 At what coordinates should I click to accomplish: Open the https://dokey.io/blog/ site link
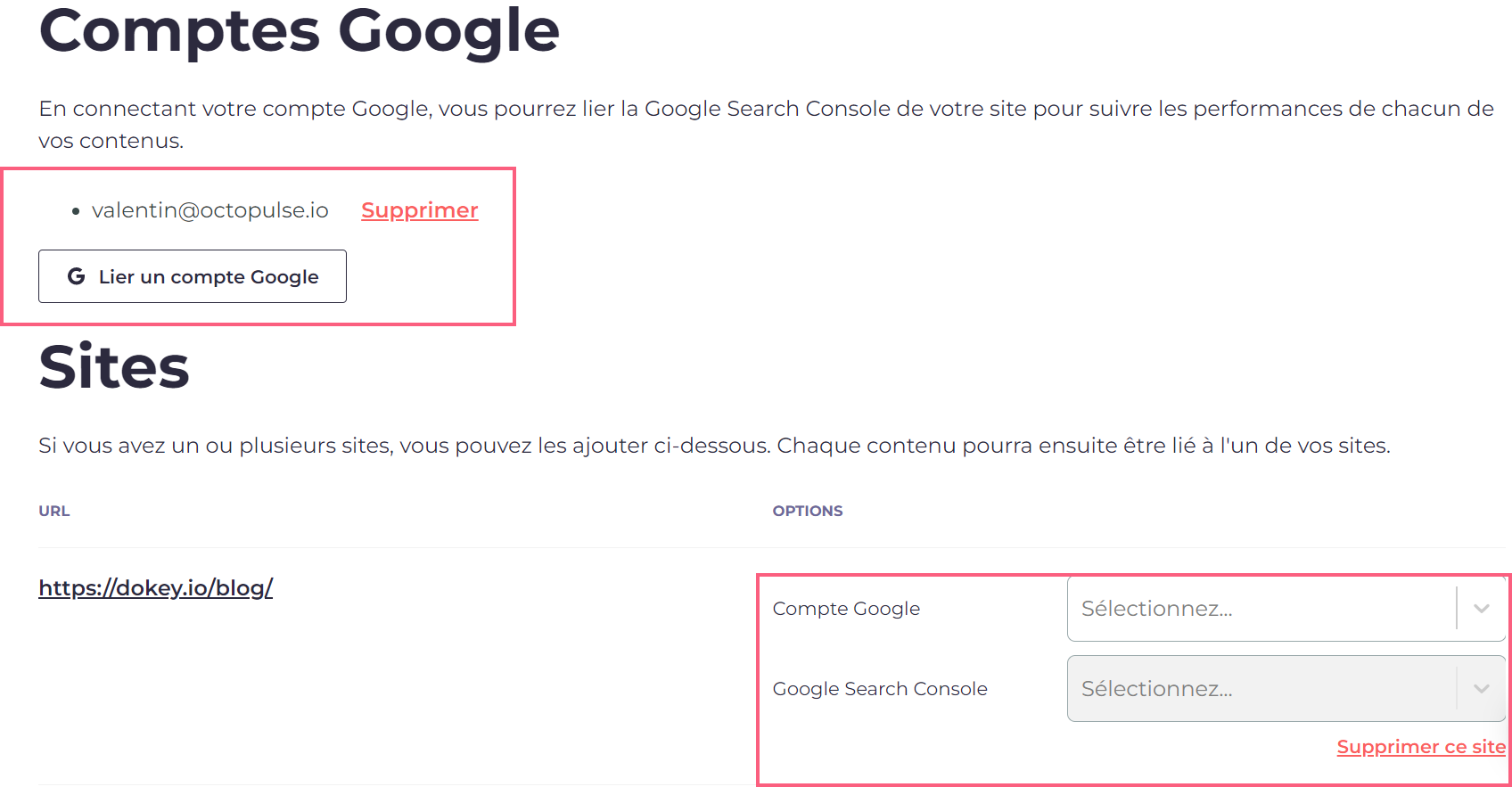coord(156,588)
